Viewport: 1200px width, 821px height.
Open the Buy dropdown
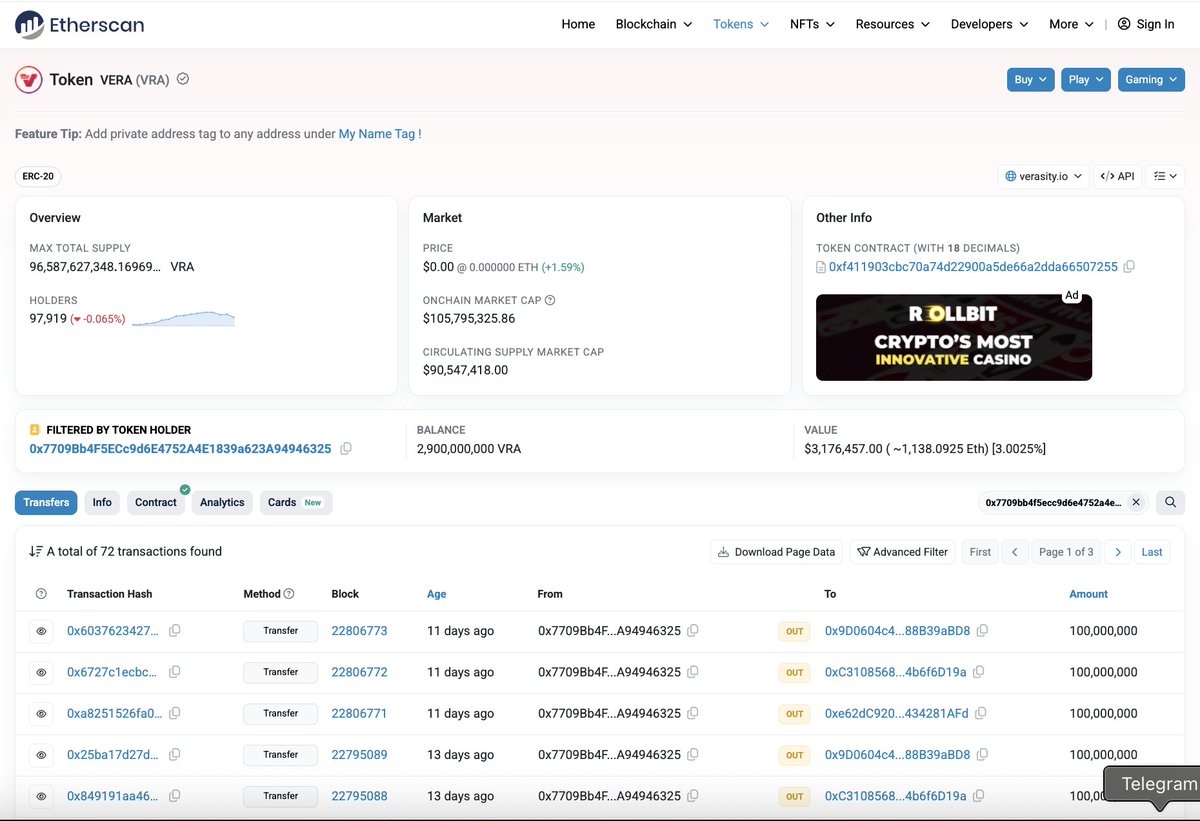coord(1031,80)
